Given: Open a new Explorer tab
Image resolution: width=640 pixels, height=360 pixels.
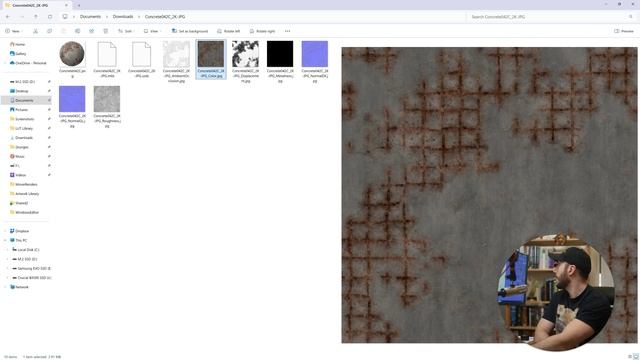Looking at the screenshot, I should tap(79, 5).
